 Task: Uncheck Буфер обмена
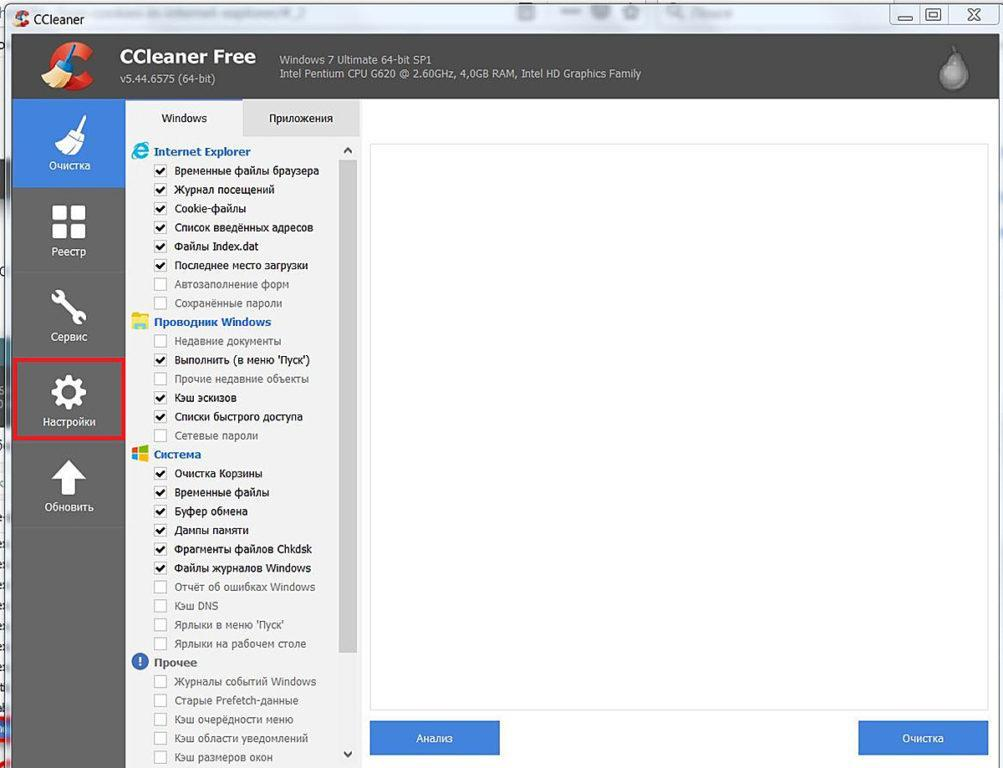click(x=161, y=512)
